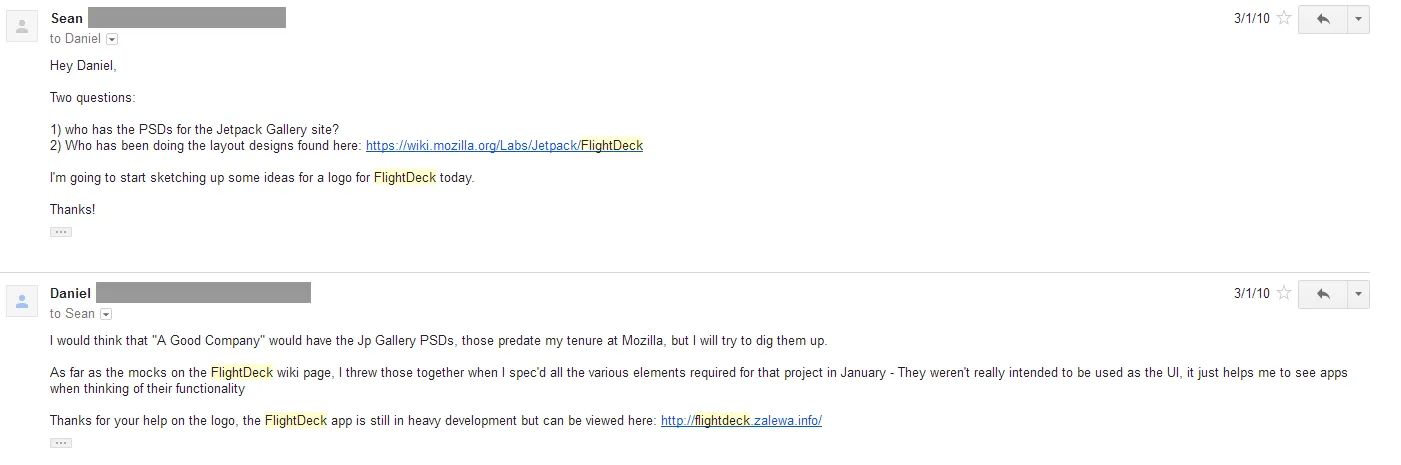Star Daniel's 3/1/10 message
The height and width of the screenshot is (465, 1401).
(x=1284, y=294)
